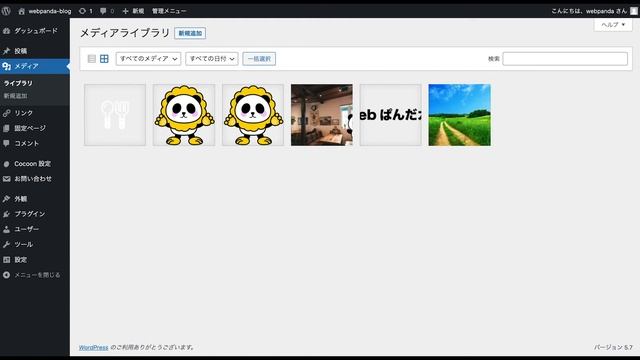The width and height of the screenshot is (640, 360).
Task: Select the cafe interior photo thumbnail
Action: [x=322, y=115]
